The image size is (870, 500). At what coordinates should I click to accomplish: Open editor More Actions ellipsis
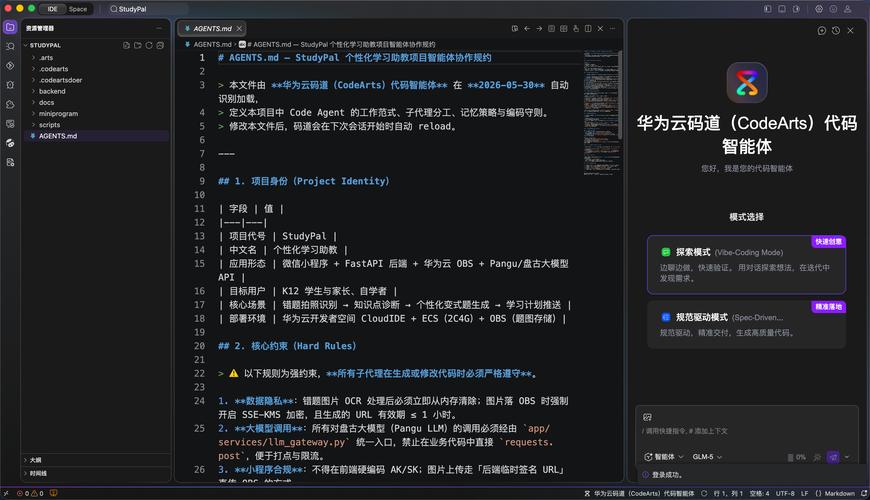(x=613, y=28)
